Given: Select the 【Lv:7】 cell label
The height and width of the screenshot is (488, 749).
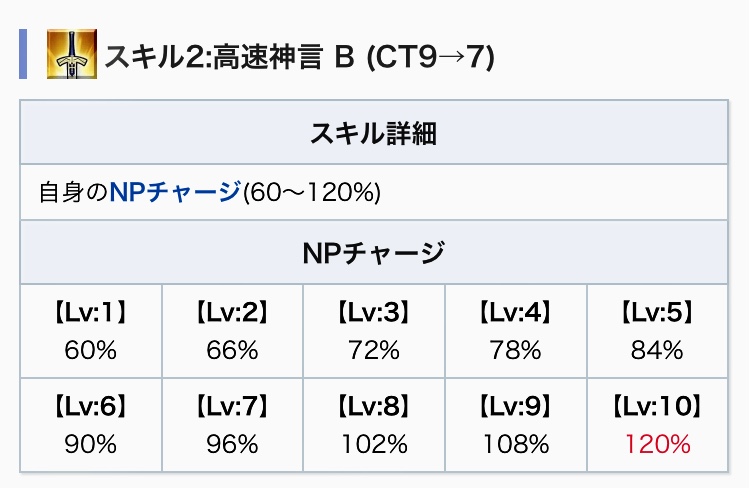Looking at the screenshot, I should pyautogui.click(x=232, y=407).
